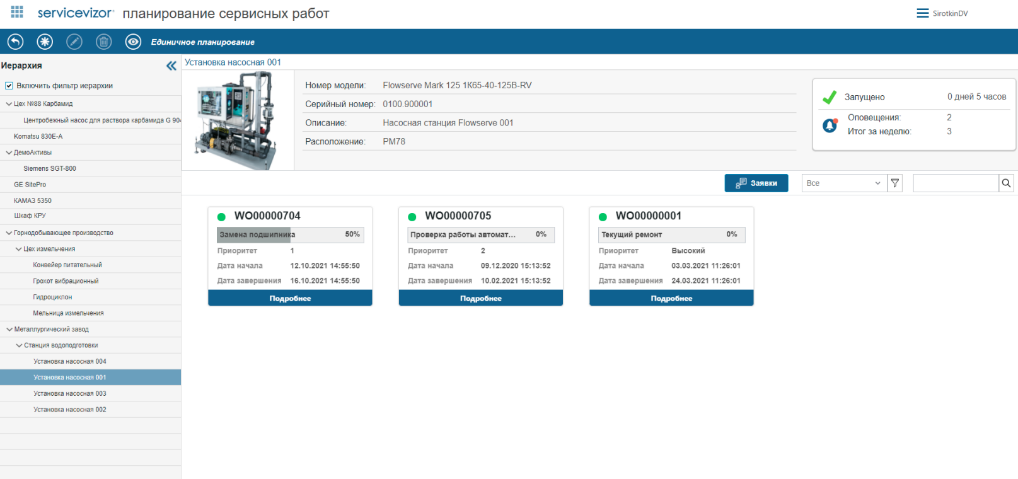Click green status dot of WO00000704
This screenshot has height=479, width=1018.
[x=221, y=217]
